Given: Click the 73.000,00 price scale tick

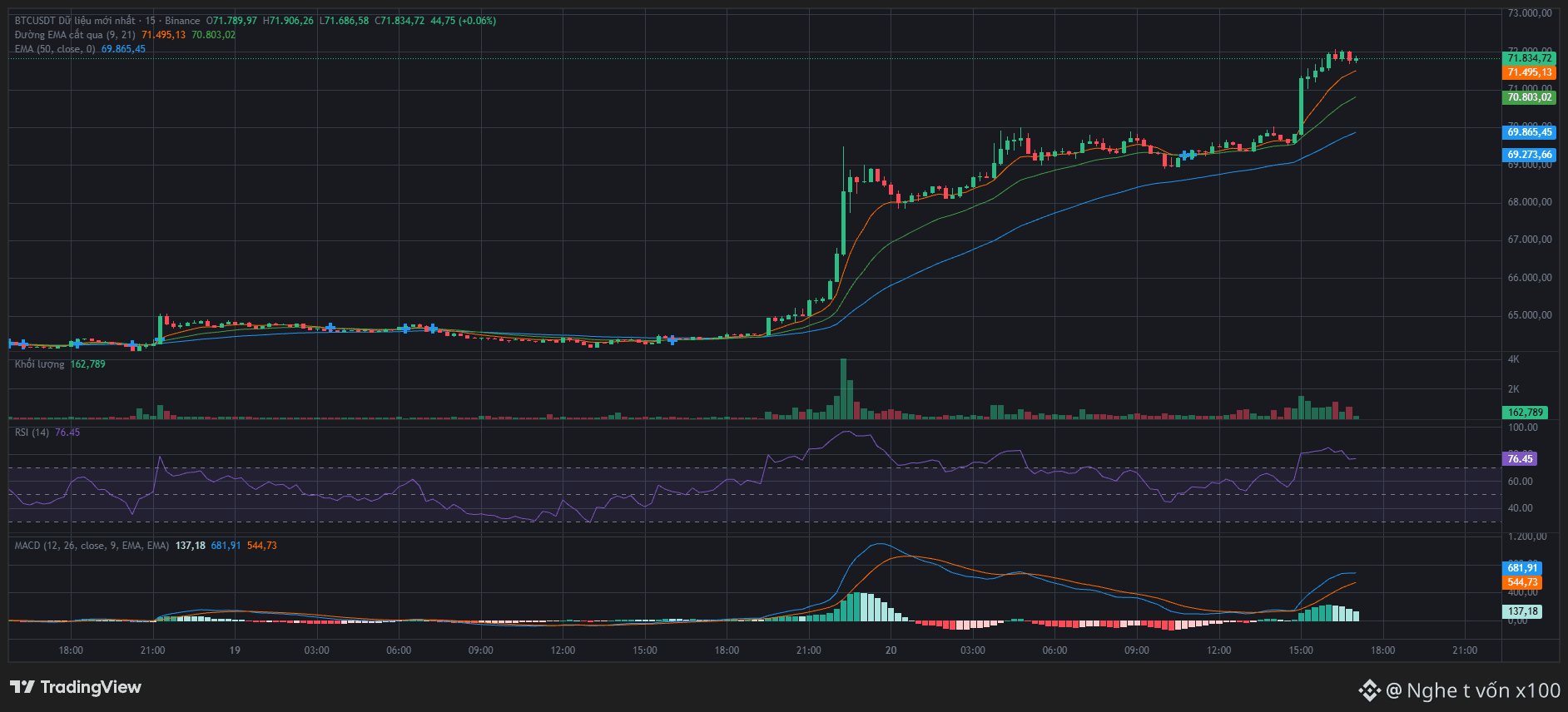Looking at the screenshot, I should pos(1530,13).
